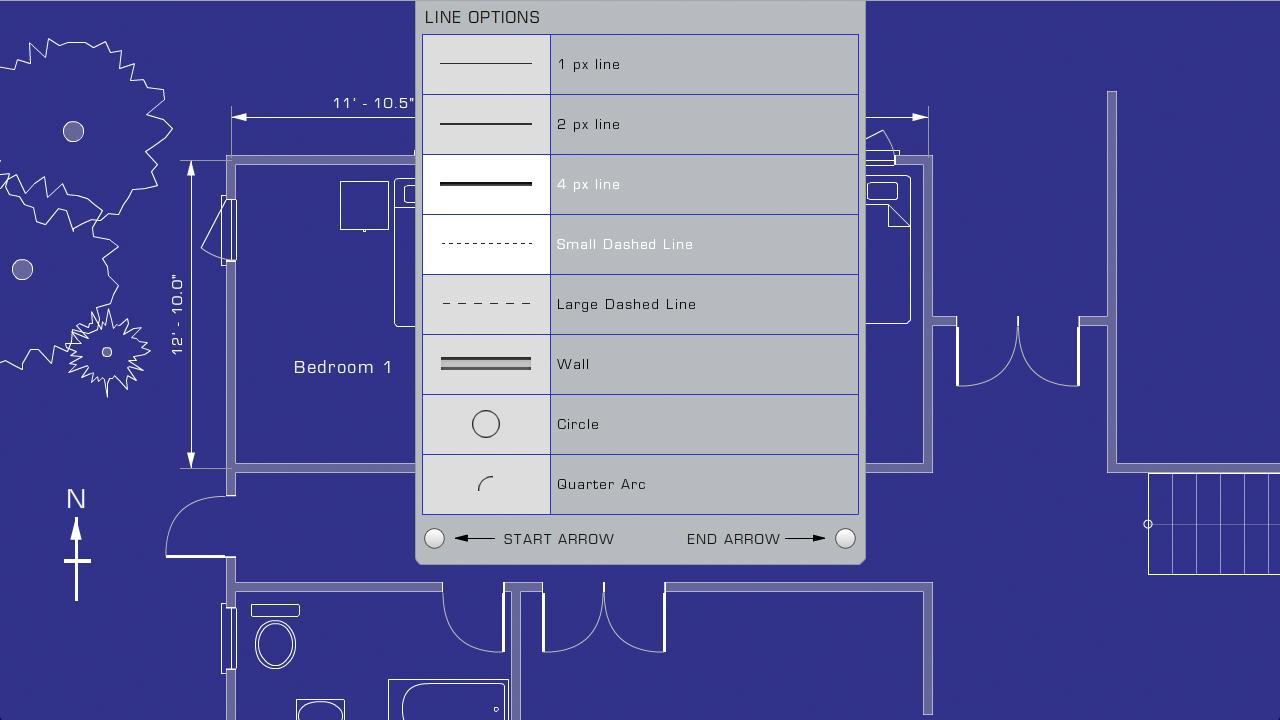Enable the End Arrow option

[x=845, y=538]
